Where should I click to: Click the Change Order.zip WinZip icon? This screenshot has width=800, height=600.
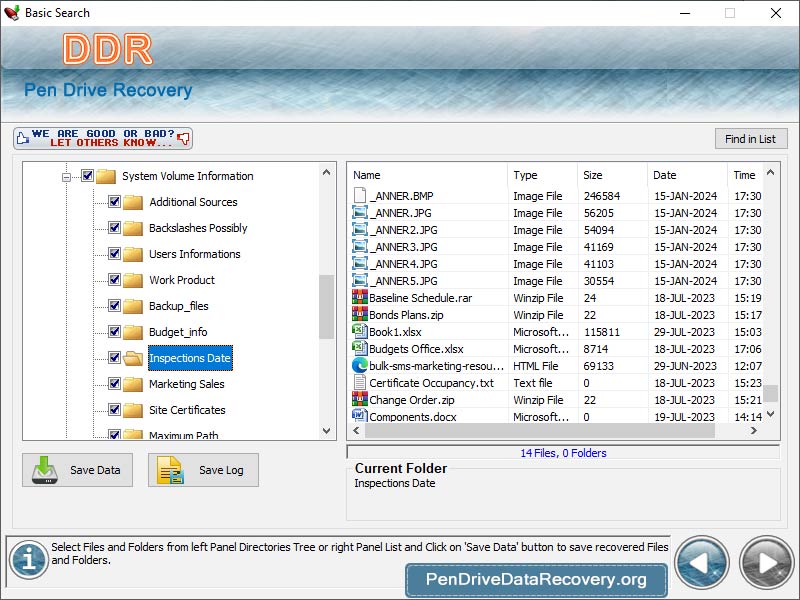point(359,399)
